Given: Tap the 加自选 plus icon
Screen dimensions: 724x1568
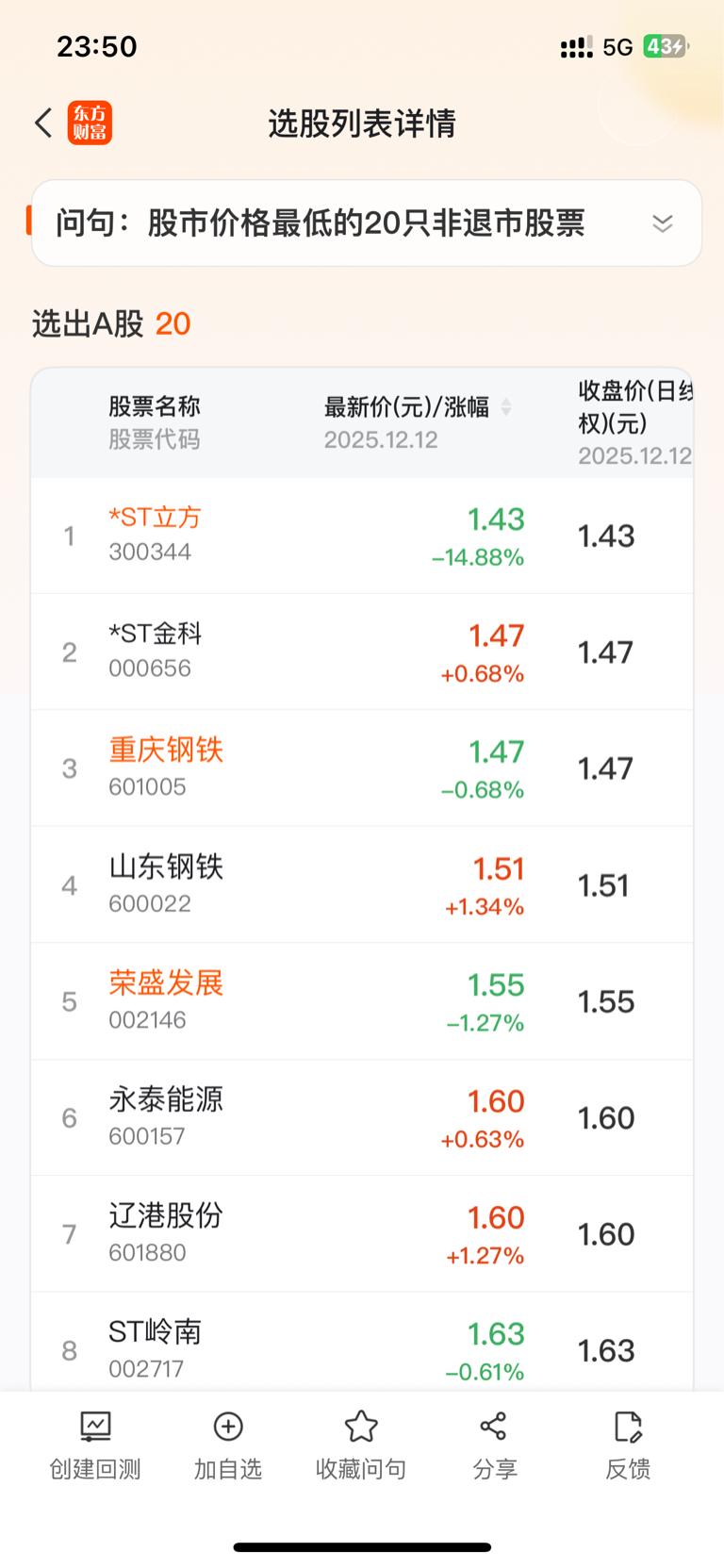Looking at the screenshot, I should 228,1427.
